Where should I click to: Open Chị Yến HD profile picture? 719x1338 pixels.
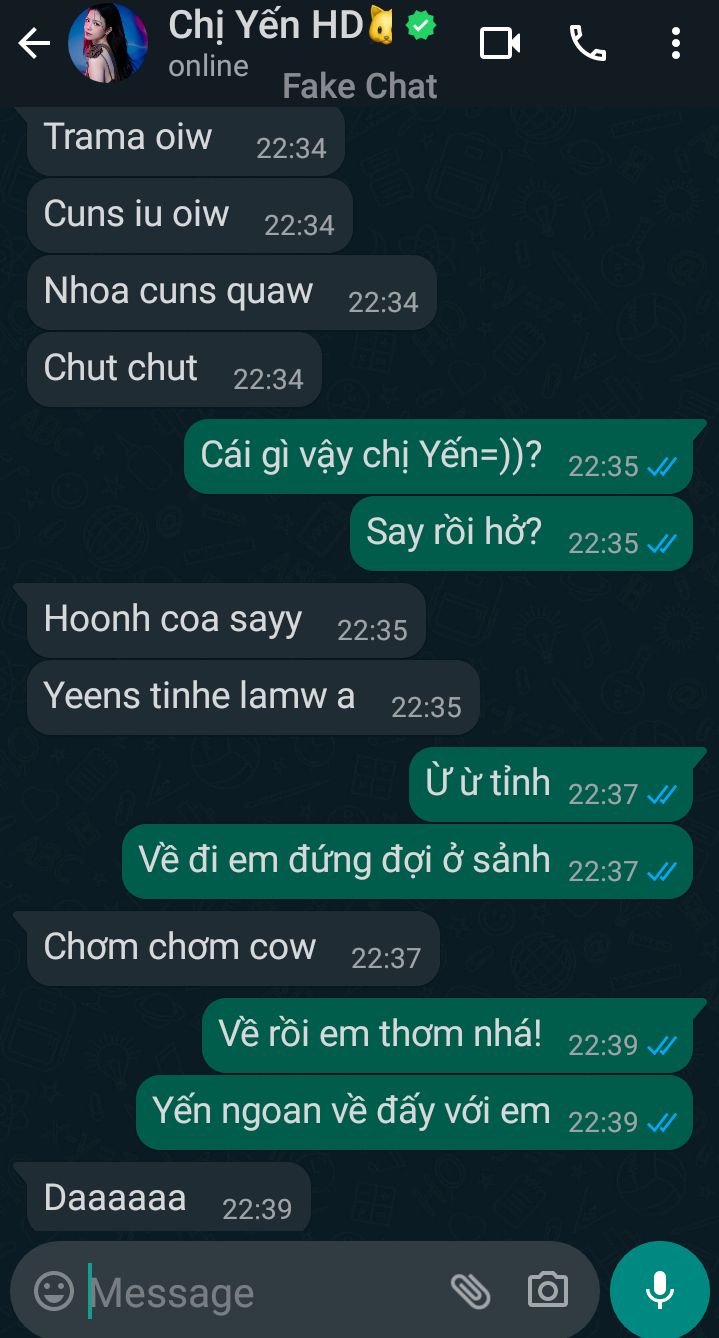(108, 43)
